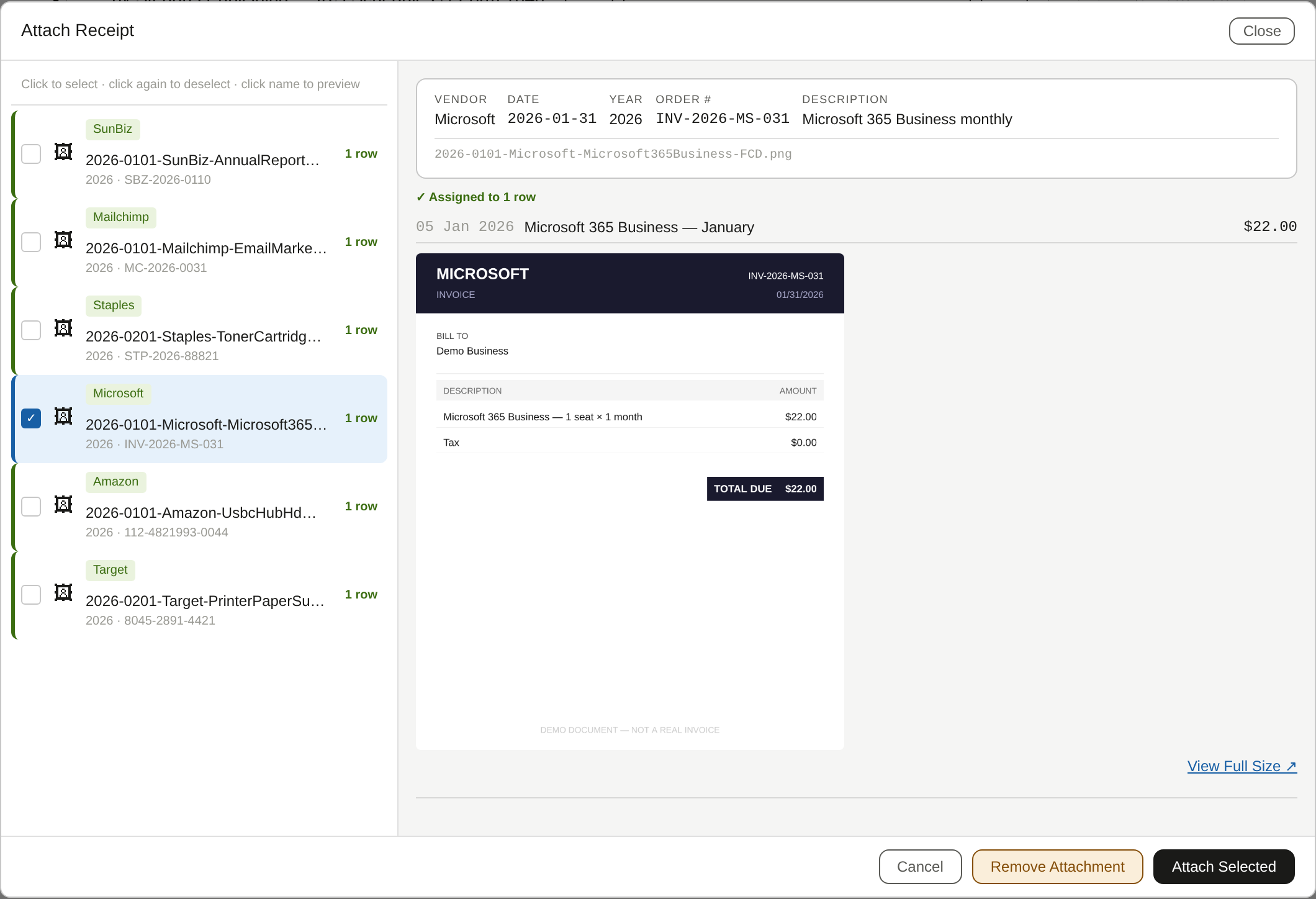Click the $22.00 assigned row amount
The image size is (1316, 899).
tap(1270, 227)
